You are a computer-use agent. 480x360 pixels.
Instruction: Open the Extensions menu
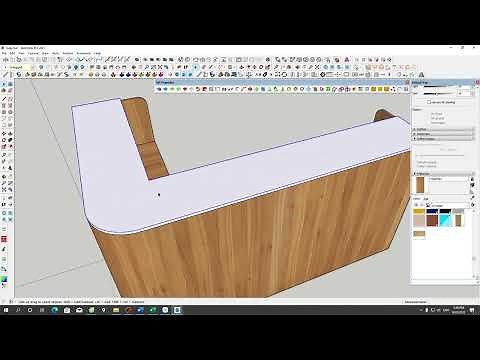[x=84, y=53]
